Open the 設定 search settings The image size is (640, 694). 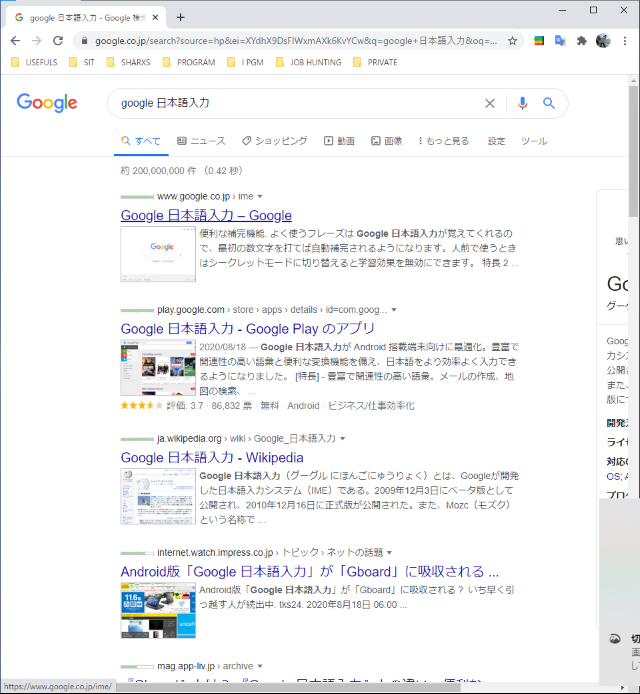tap(496, 141)
